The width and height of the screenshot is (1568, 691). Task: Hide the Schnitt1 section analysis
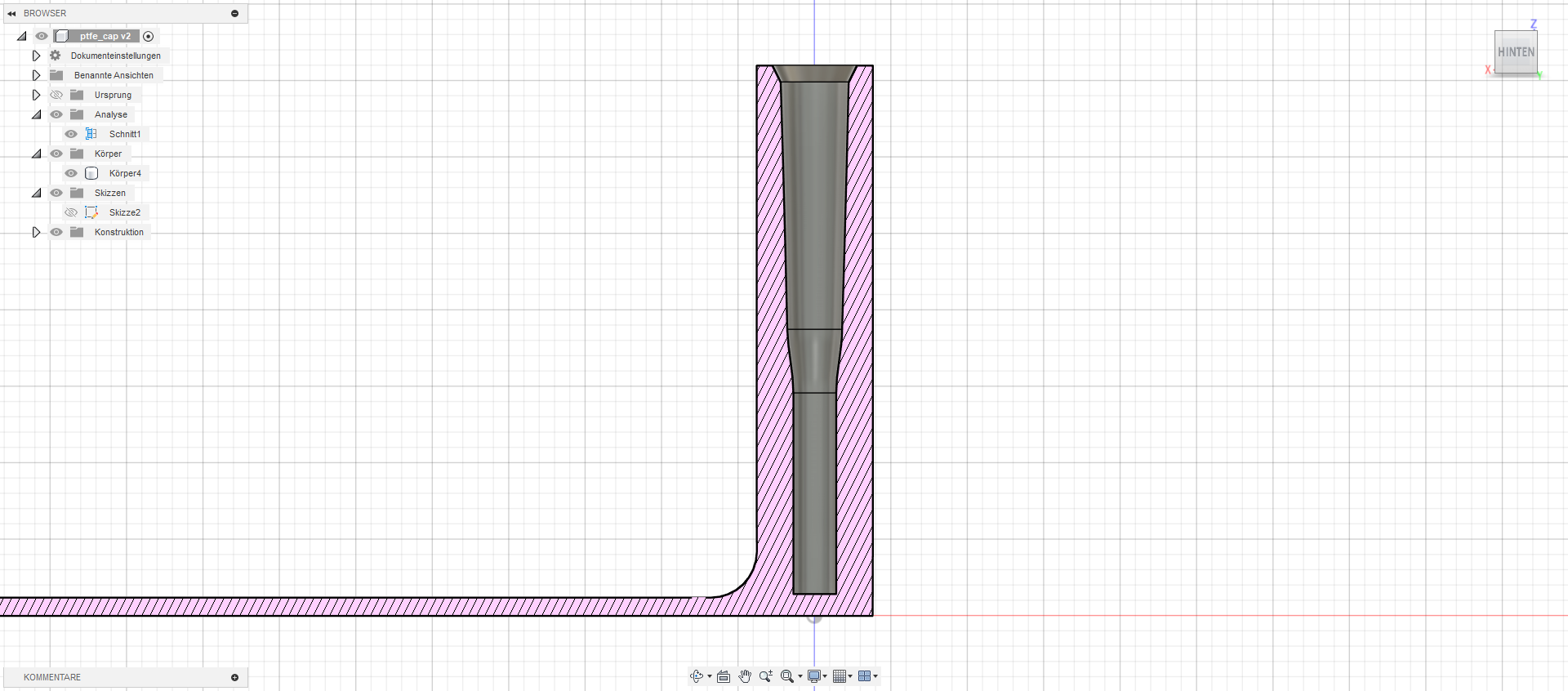tap(71, 134)
